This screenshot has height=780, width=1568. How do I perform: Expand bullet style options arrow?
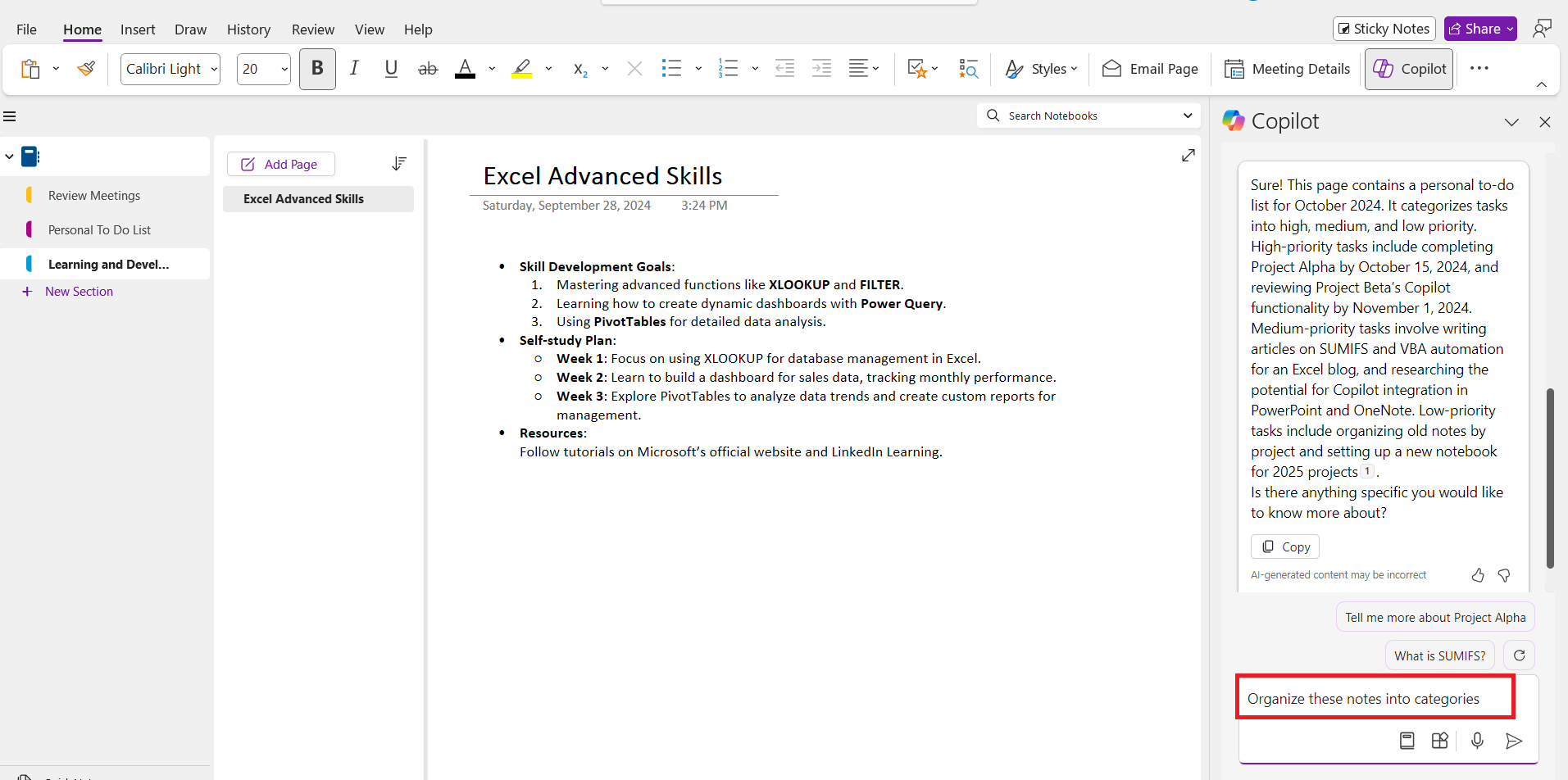tap(698, 69)
